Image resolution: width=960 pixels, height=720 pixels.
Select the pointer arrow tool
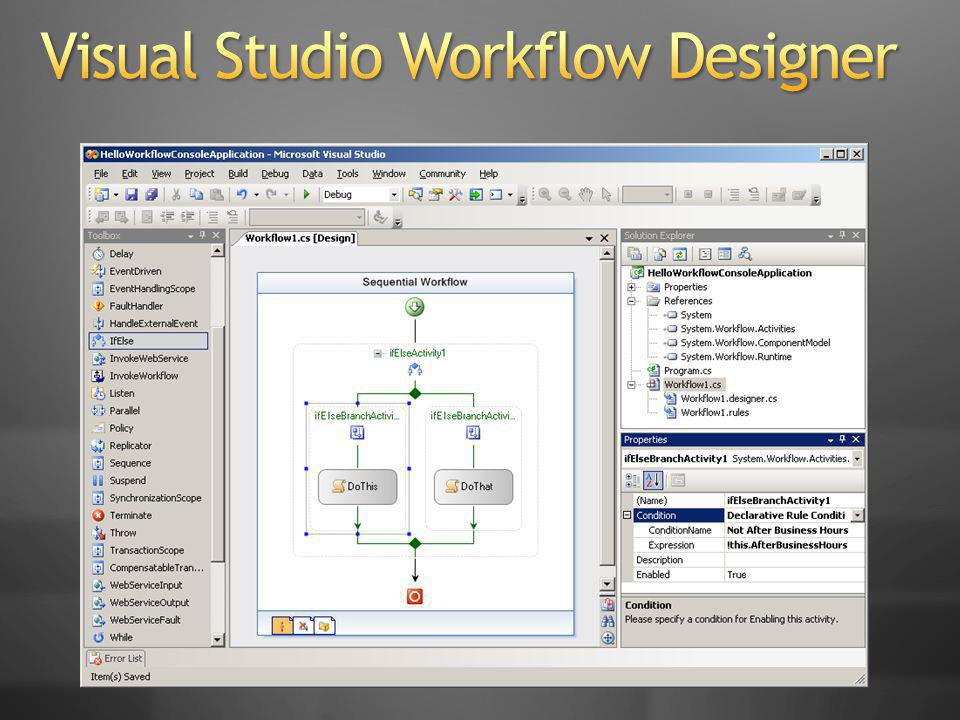(x=606, y=195)
